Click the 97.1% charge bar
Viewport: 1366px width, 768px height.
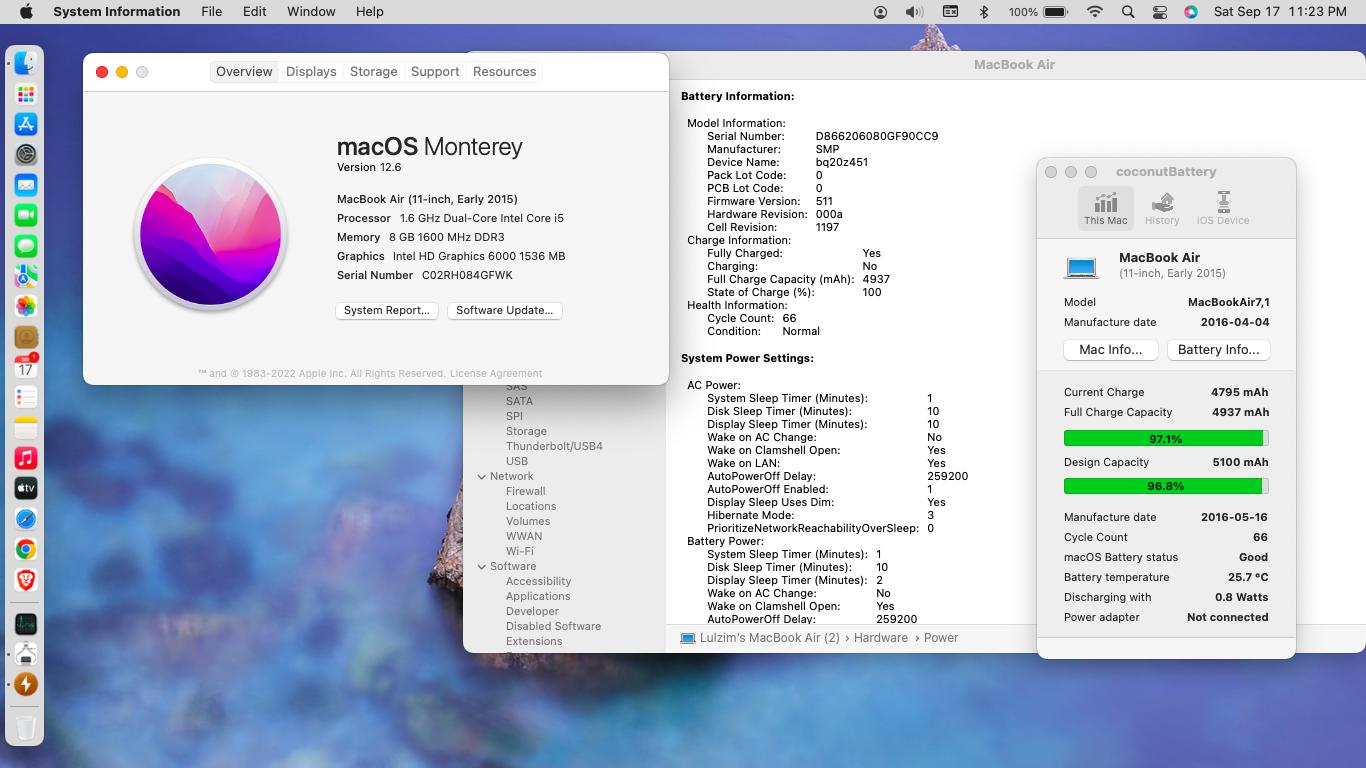point(1166,439)
